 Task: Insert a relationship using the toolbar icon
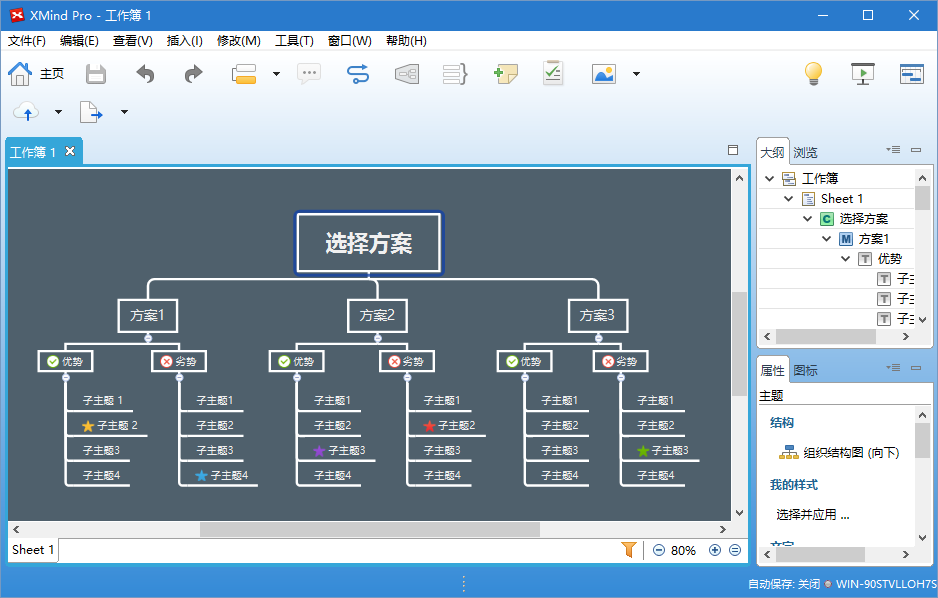(358, 74)
